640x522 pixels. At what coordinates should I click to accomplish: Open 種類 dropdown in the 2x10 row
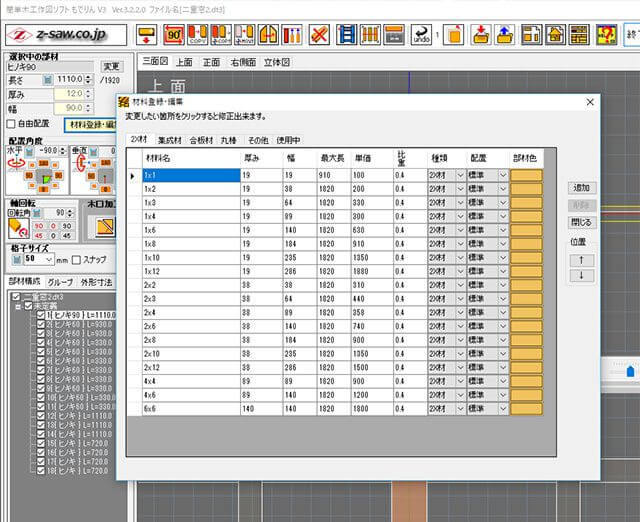pos(460,354)
